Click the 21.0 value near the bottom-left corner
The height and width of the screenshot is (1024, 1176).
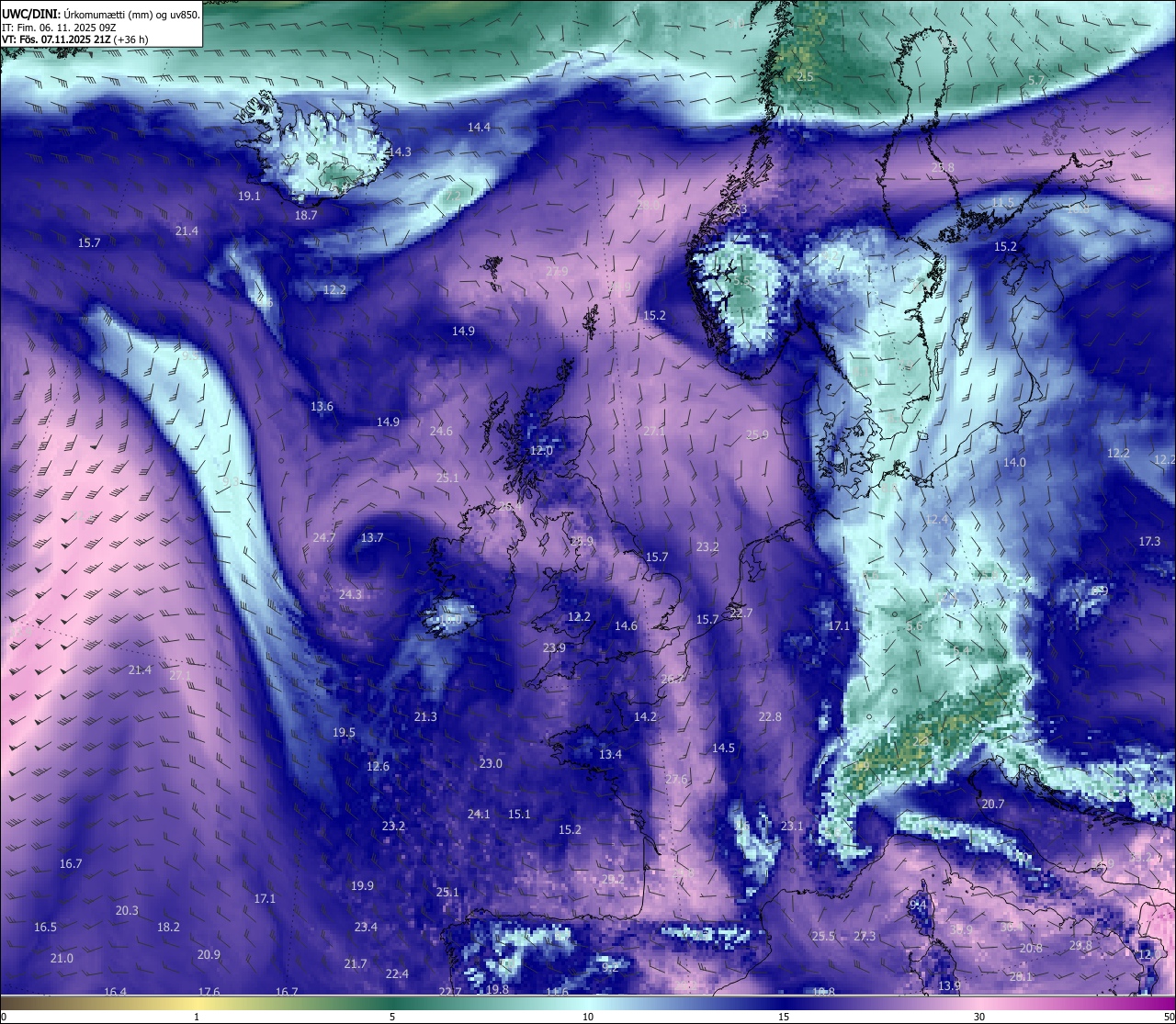point(62,958)
